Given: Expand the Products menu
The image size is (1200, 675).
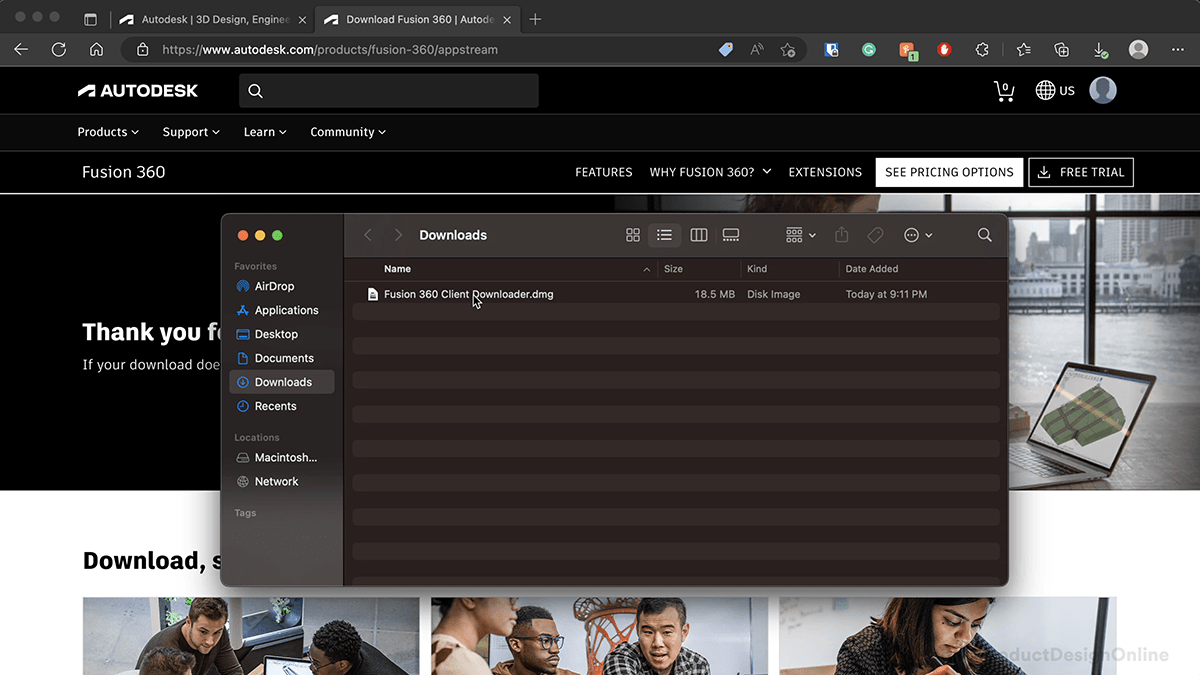Looking at the screenshot, I should click(x=108, y=132).
